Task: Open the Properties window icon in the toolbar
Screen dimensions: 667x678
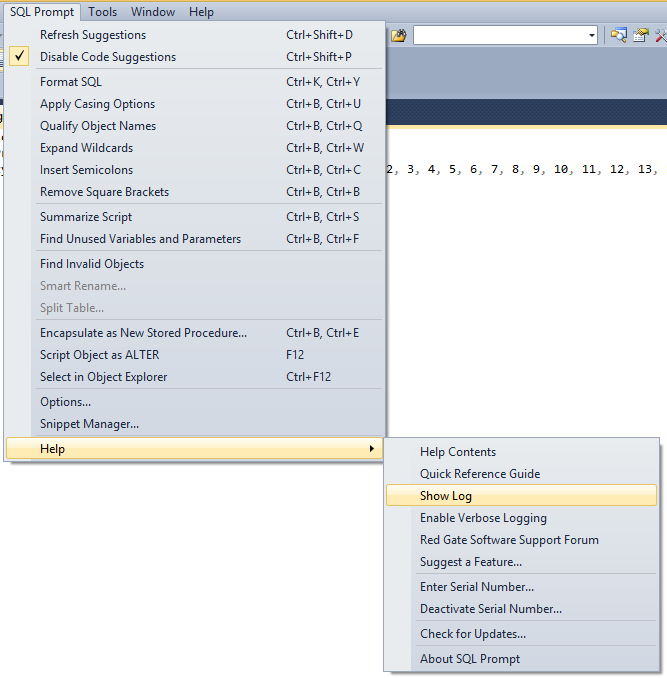Action: point(640,36)
